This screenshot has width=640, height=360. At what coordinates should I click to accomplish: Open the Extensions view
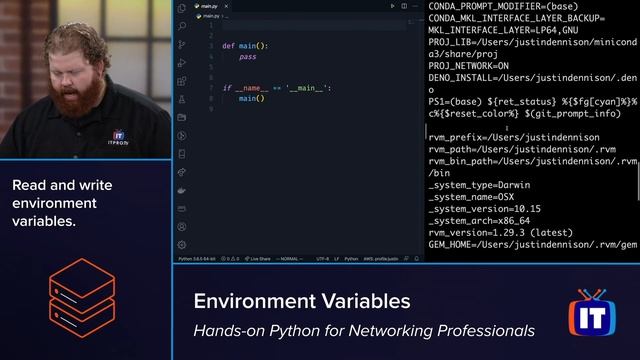tap(182, 81)
